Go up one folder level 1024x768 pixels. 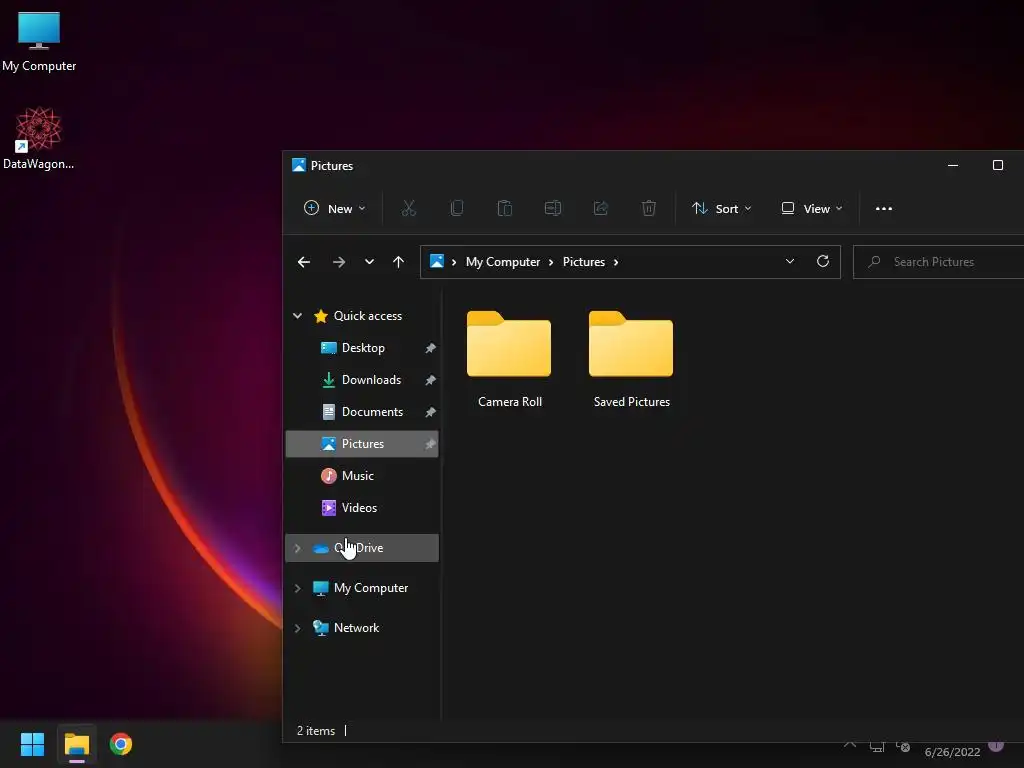point(398,262)
